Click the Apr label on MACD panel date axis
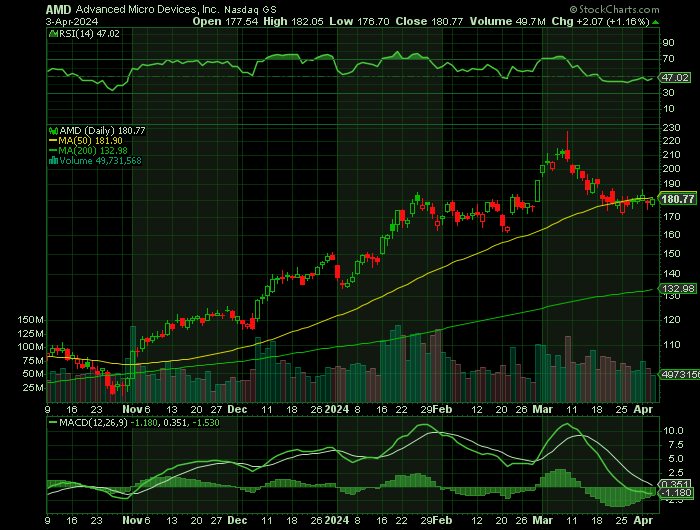700x530 pixels. [643, 521]
